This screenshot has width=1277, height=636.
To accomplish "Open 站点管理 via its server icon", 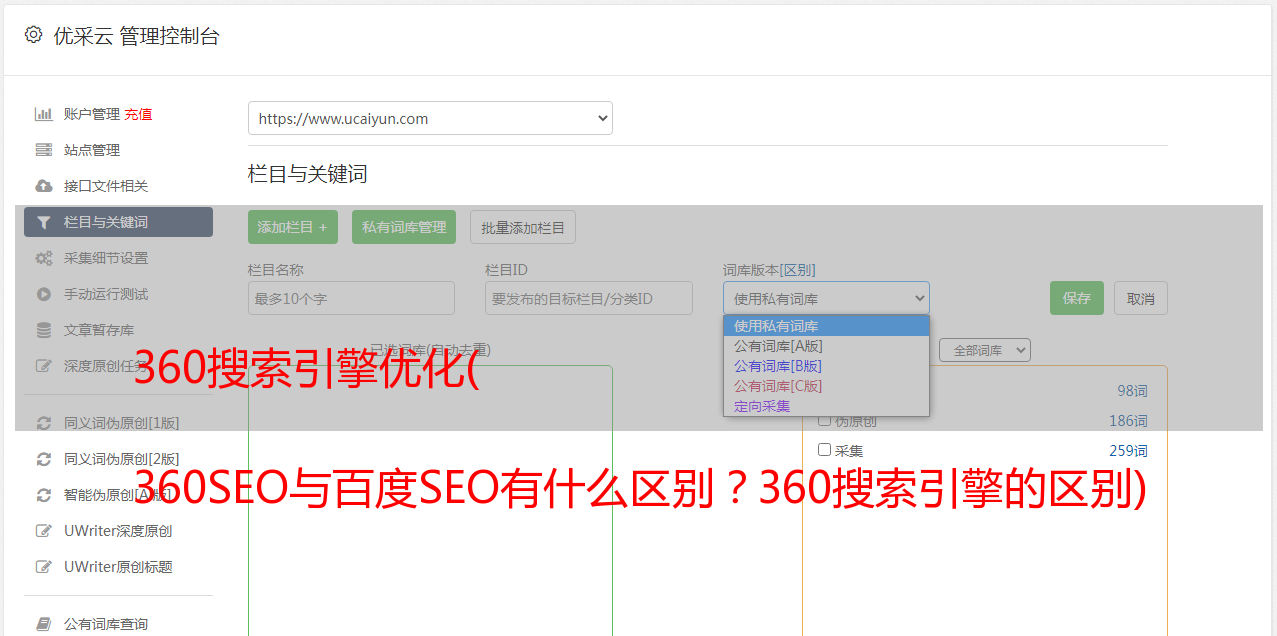I will (x=43, y=150).
